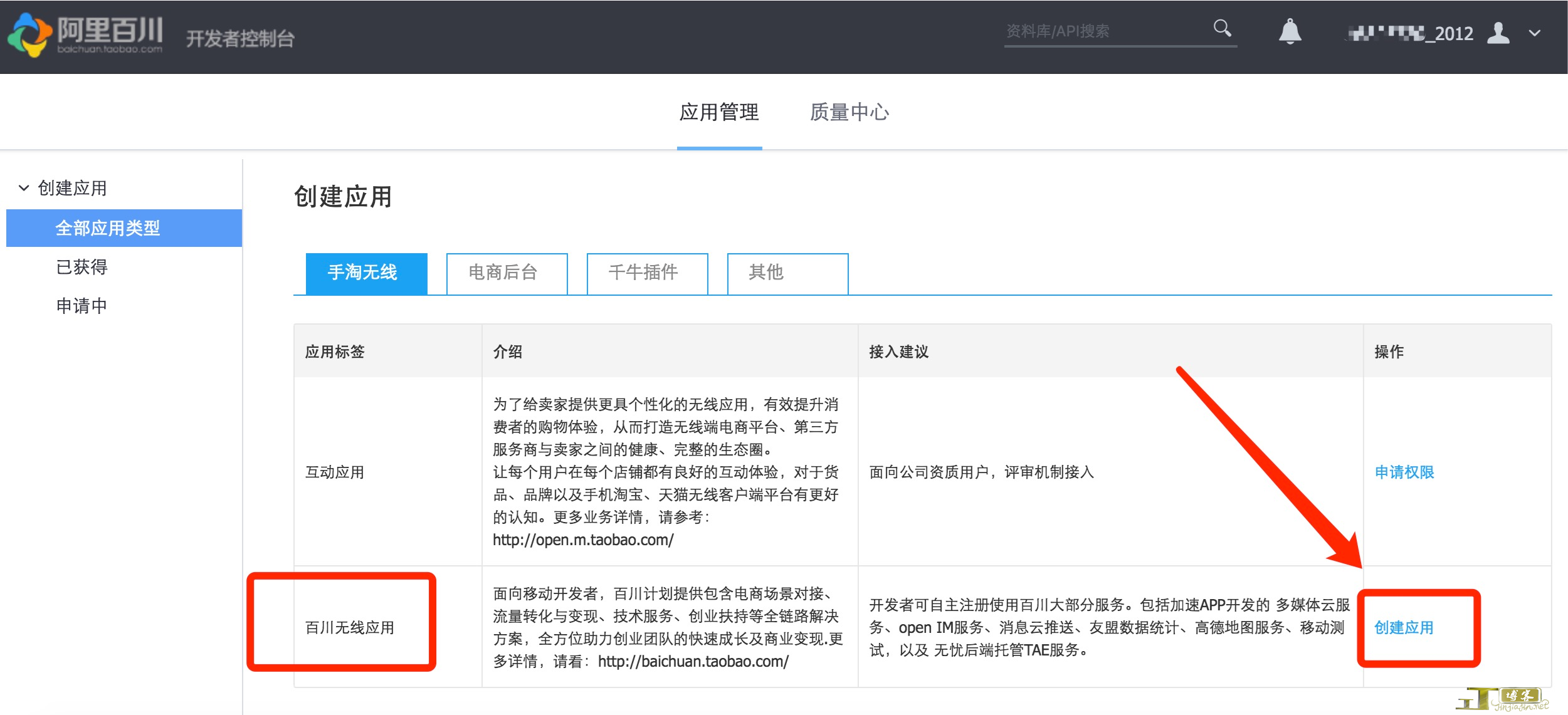Image resolution: width=1568 pixels, height=715 pixels.
Task: Open the 已获得 sidebar item
Action: pyautogui.click(x=82, y=267)
